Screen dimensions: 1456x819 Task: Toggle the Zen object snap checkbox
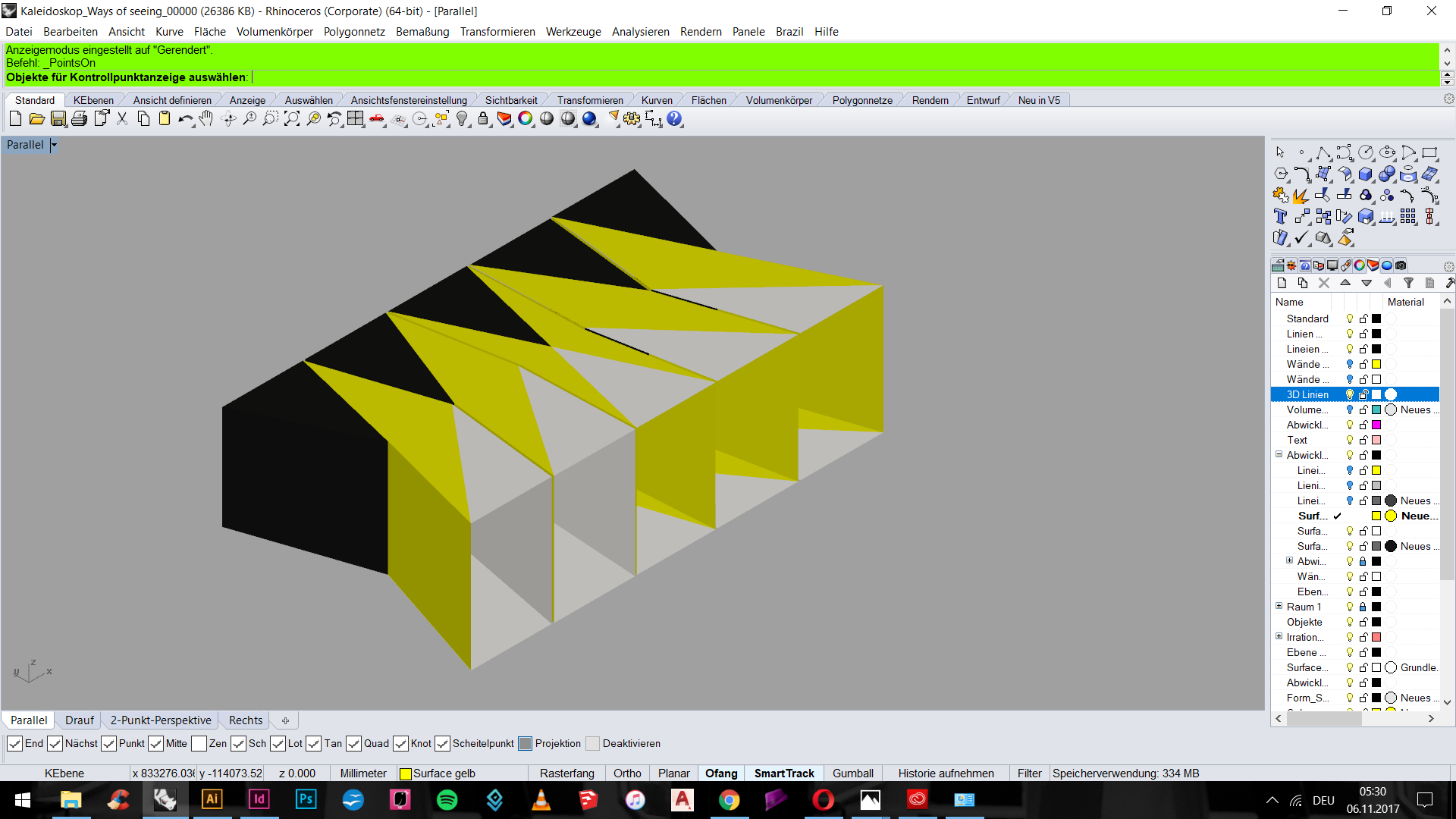click(199, 744)
